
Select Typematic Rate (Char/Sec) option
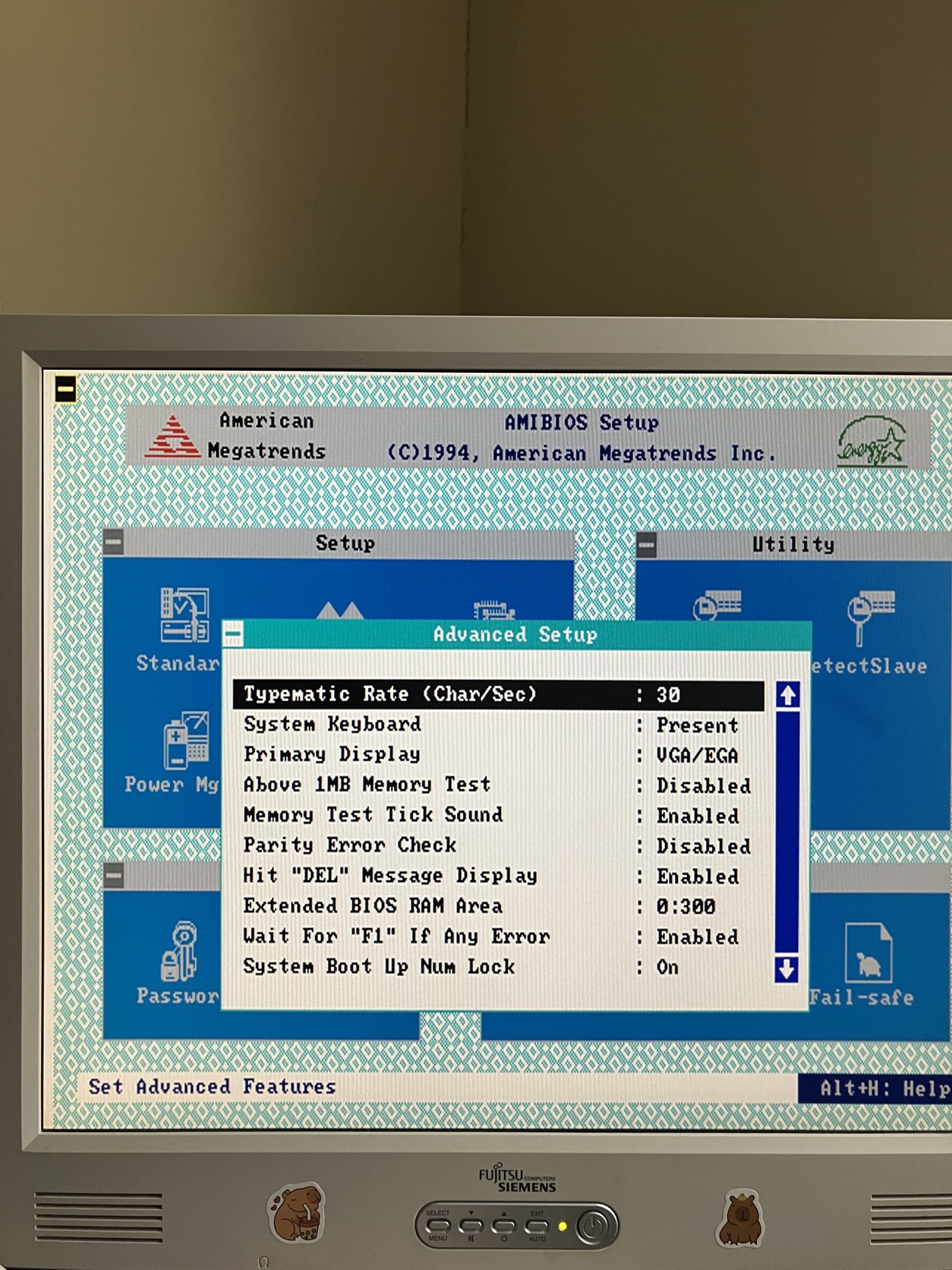pyautogui.click(x=498, y=694)
